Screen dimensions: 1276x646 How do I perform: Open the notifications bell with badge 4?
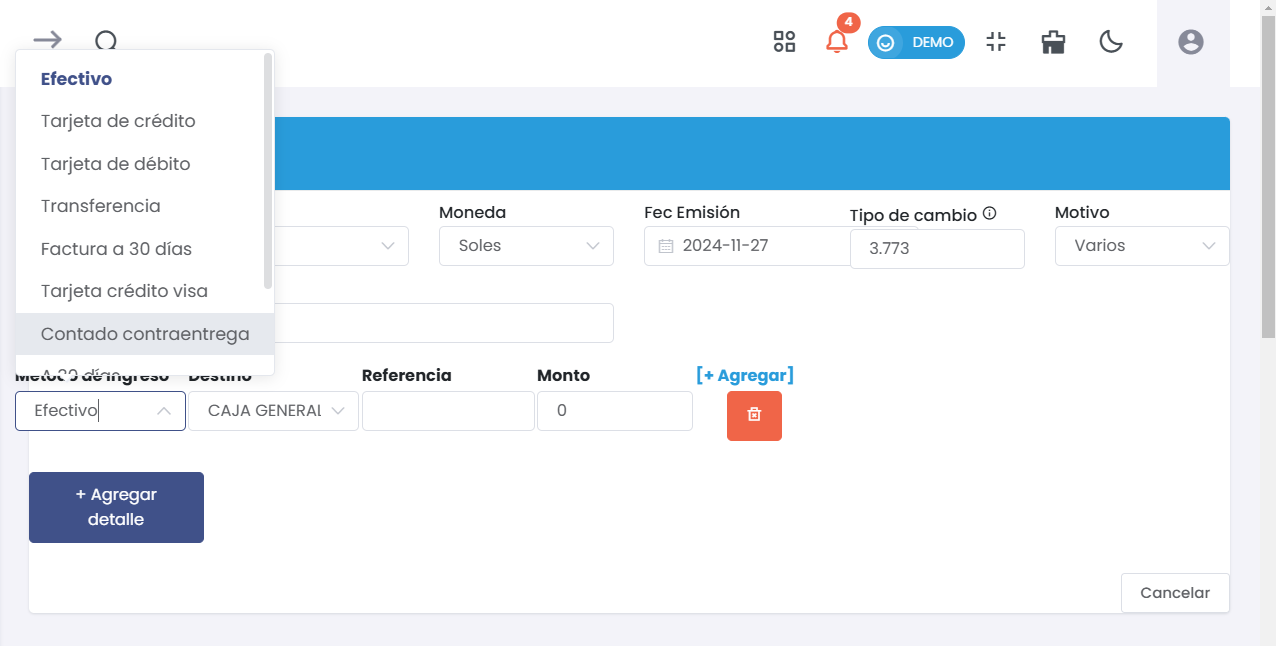click(x=837, y=42)
